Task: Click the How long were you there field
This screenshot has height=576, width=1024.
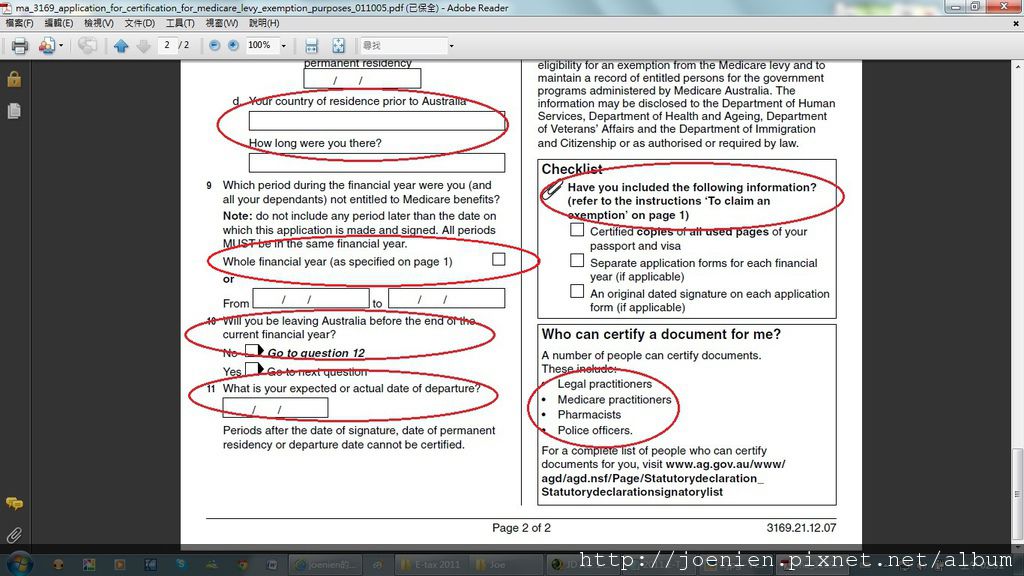Action: pos(377,163)
